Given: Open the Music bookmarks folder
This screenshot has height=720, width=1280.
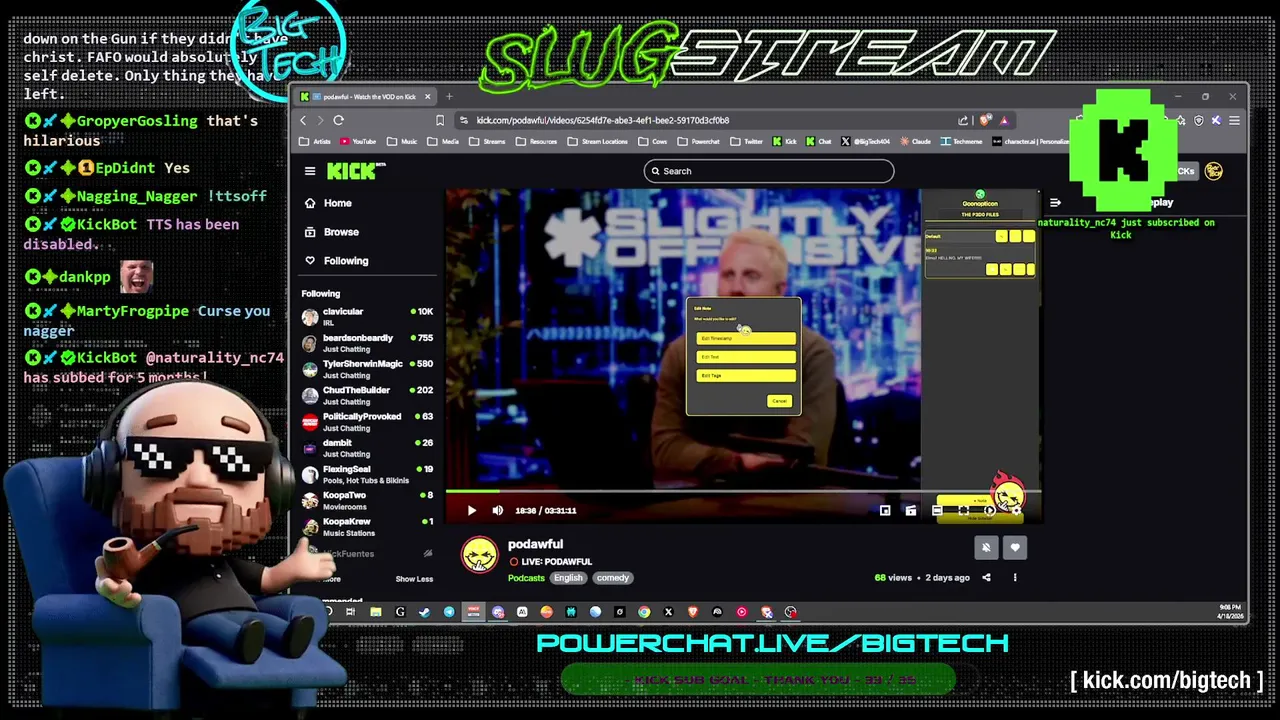Looking at the screenshot, I should [403, 142].
